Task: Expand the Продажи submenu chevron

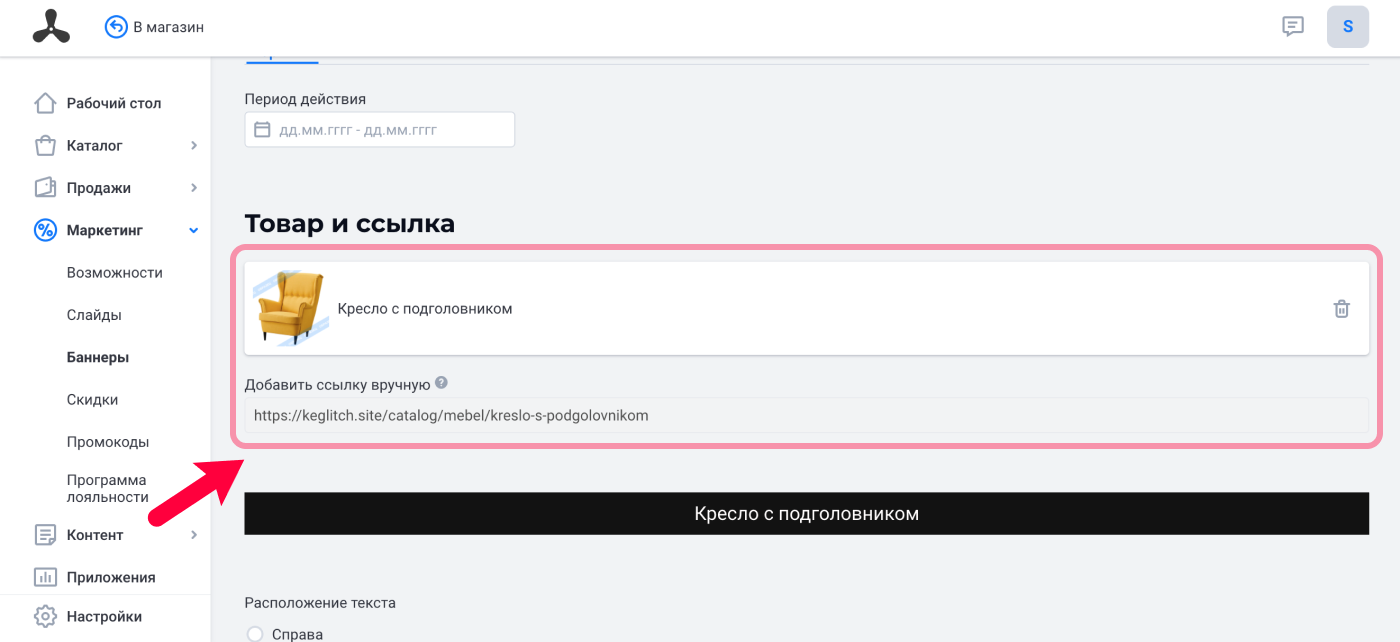Action: tap(194, 188)
